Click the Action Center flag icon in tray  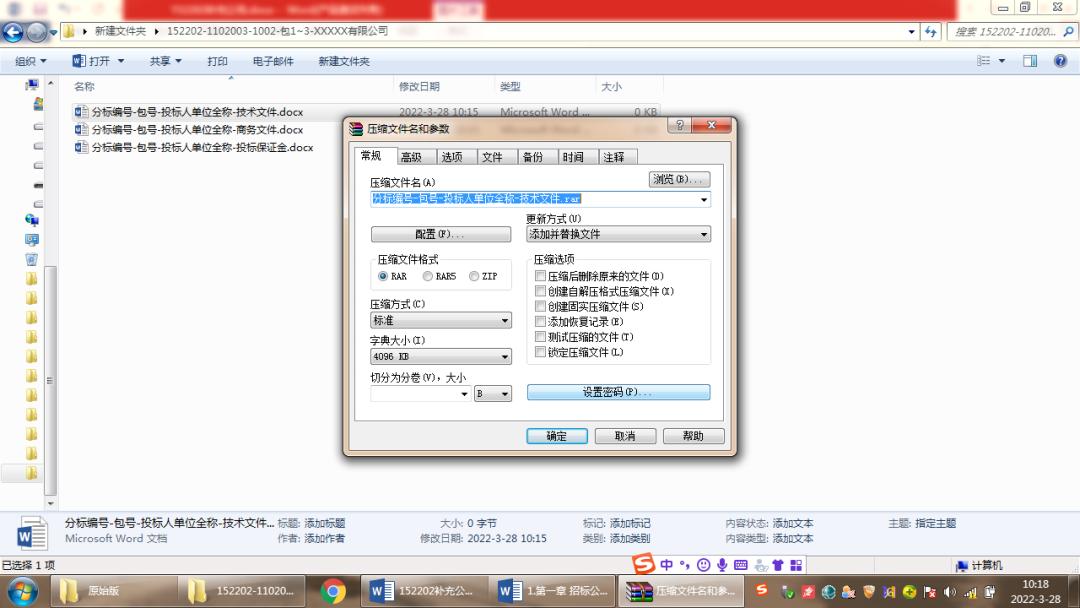930,591
